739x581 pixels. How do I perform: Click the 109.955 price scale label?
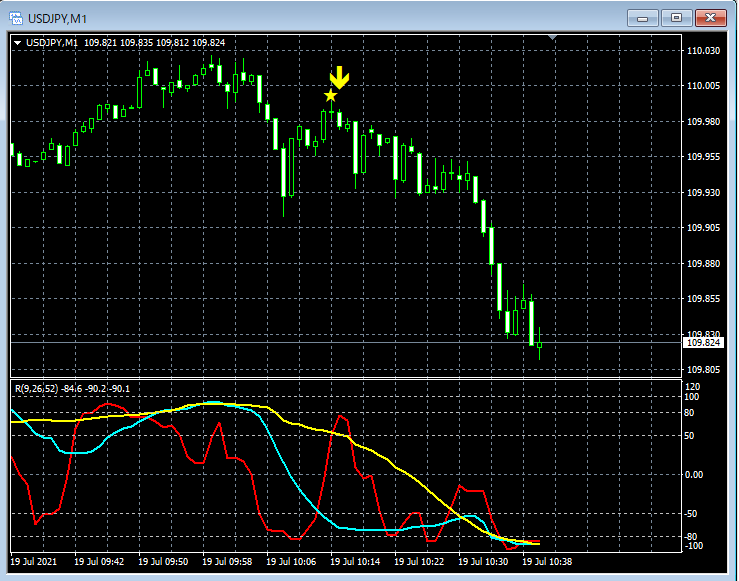coord(703,156)
